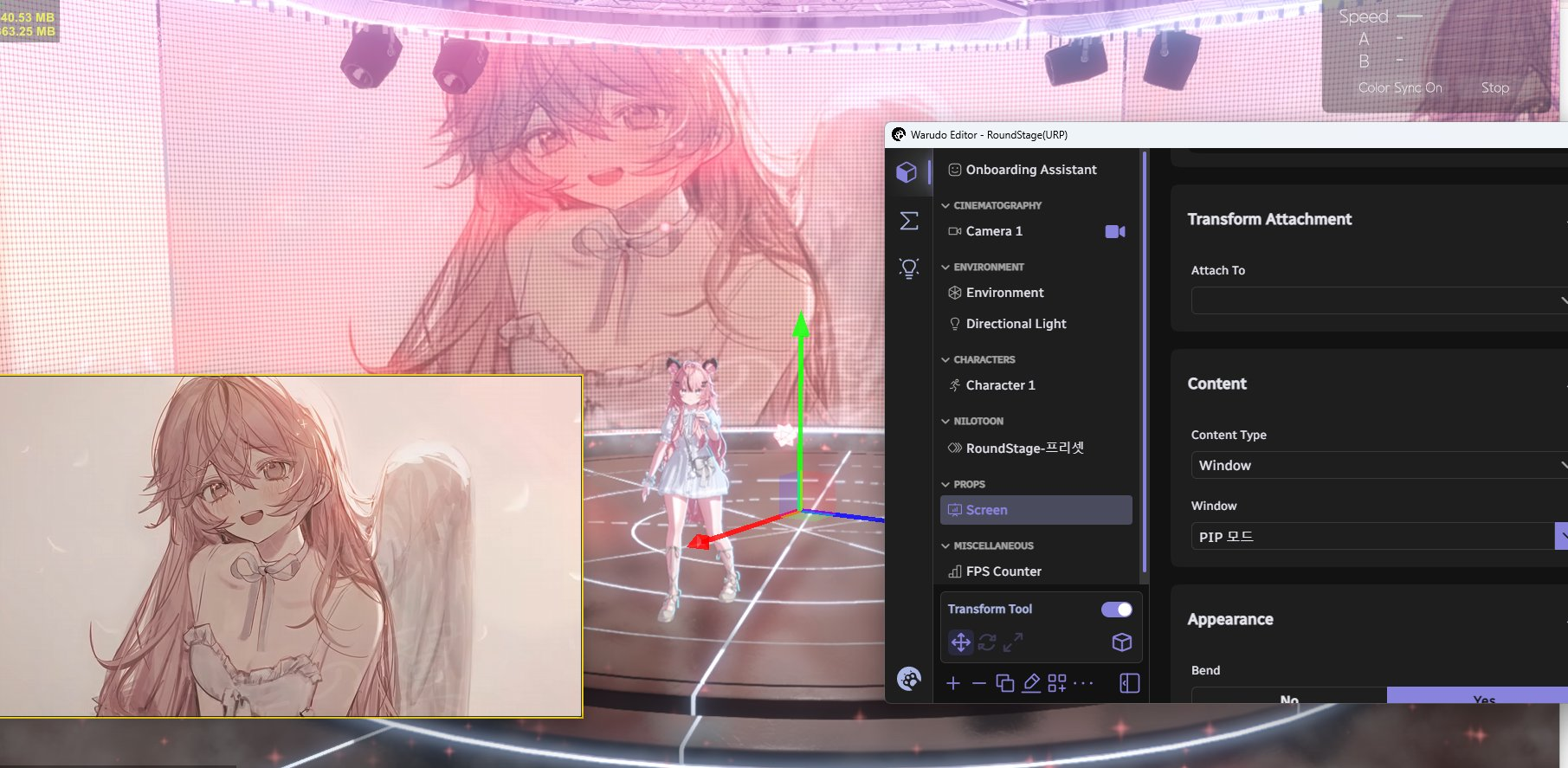Click the grid-plus icon in asset toolbar
Viewport: 1568px width, 768px height.
coord(1057,683)
